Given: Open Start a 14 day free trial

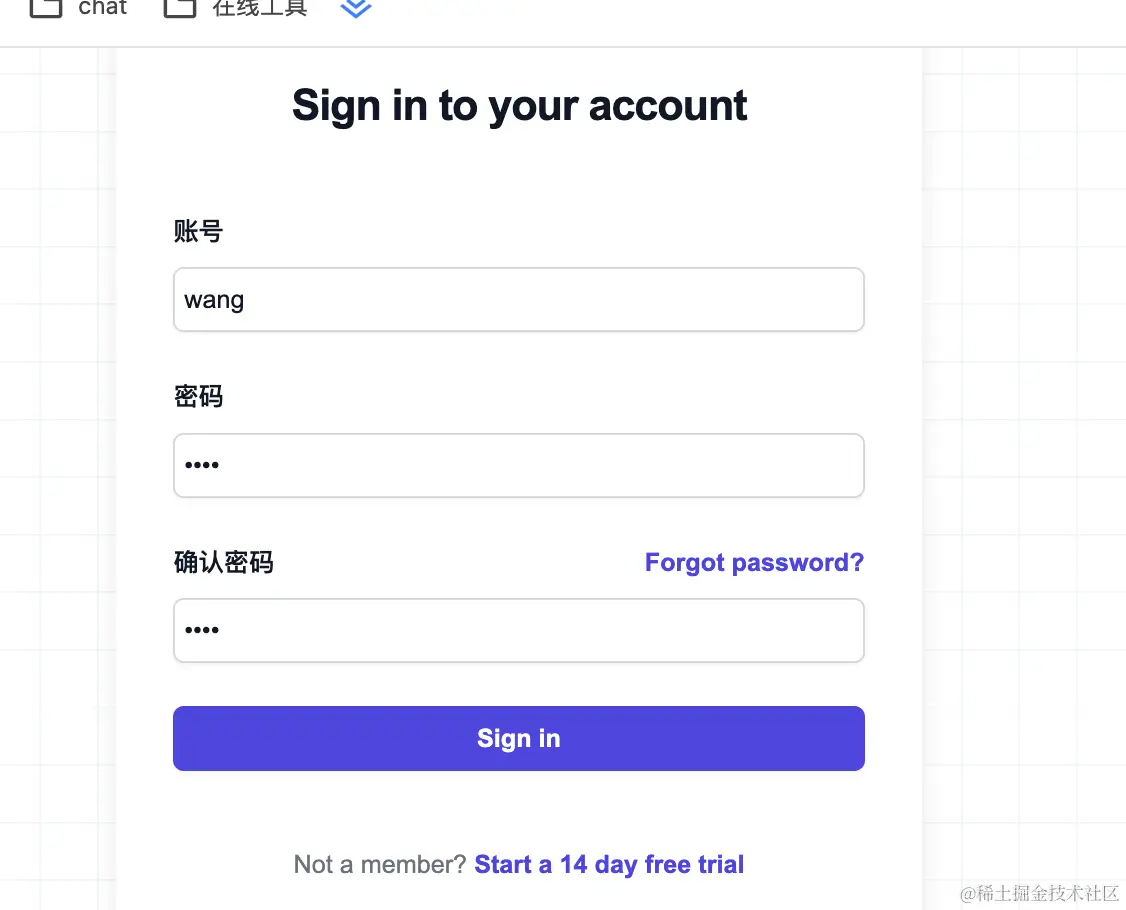Looking at the screenshot, I should [x=609, y=864].
